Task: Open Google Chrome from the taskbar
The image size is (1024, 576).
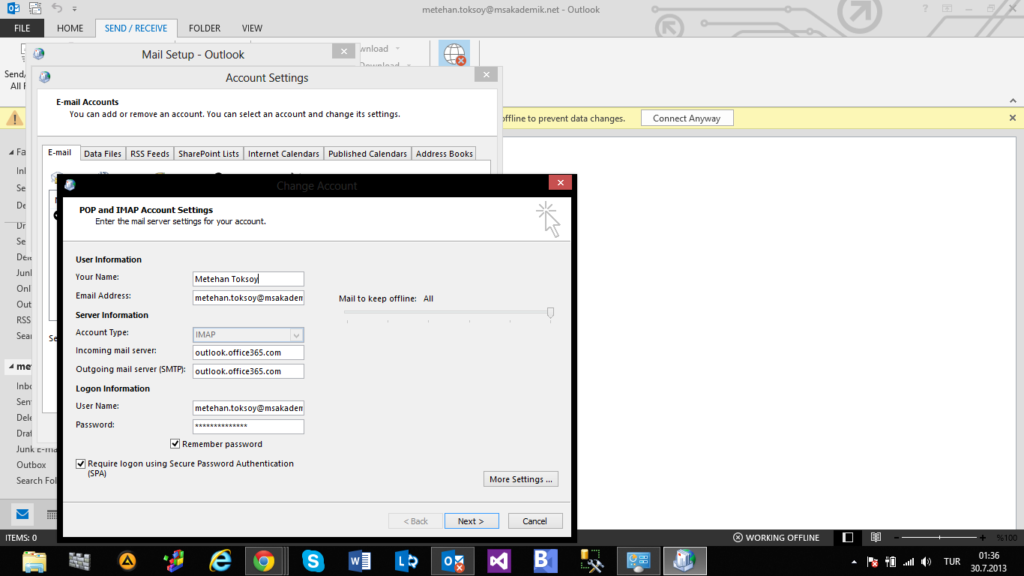Action: [264, 561]
